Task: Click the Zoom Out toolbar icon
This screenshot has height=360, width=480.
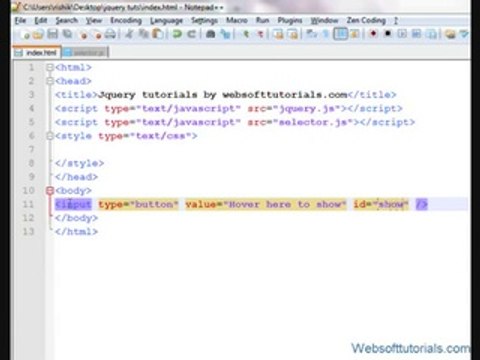Action: point(260,34)
